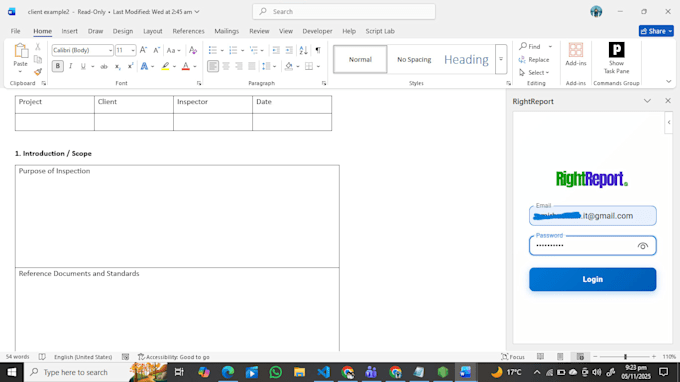
Task: Open the Select dropdown in Editing
Action: coord(535,72)
